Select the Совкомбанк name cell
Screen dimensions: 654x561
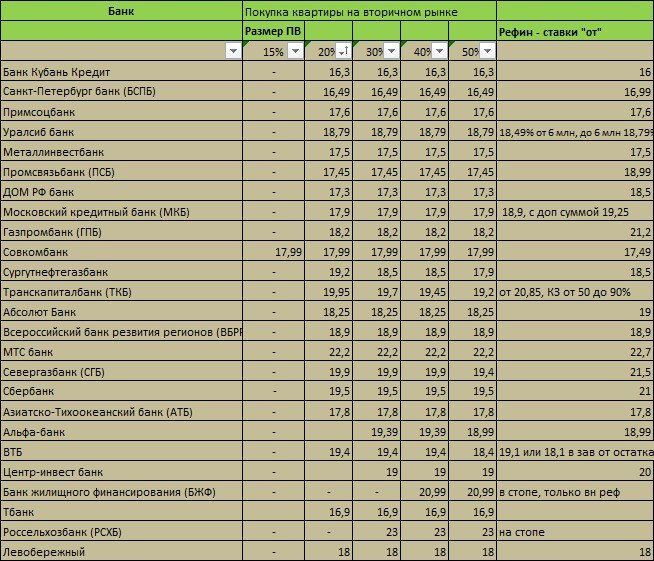click(121, 252)
